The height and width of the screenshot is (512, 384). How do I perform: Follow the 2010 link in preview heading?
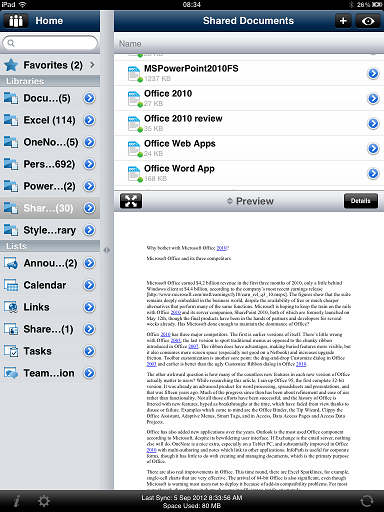click(221, 248)
